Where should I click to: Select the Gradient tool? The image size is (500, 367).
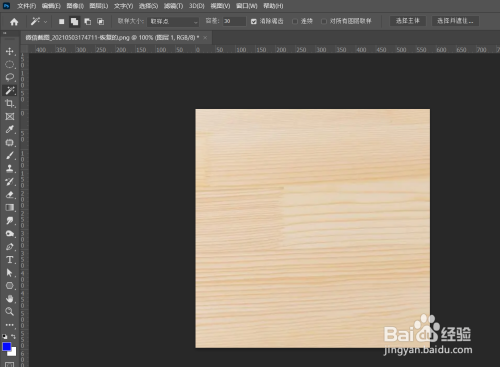coord(10,207)
